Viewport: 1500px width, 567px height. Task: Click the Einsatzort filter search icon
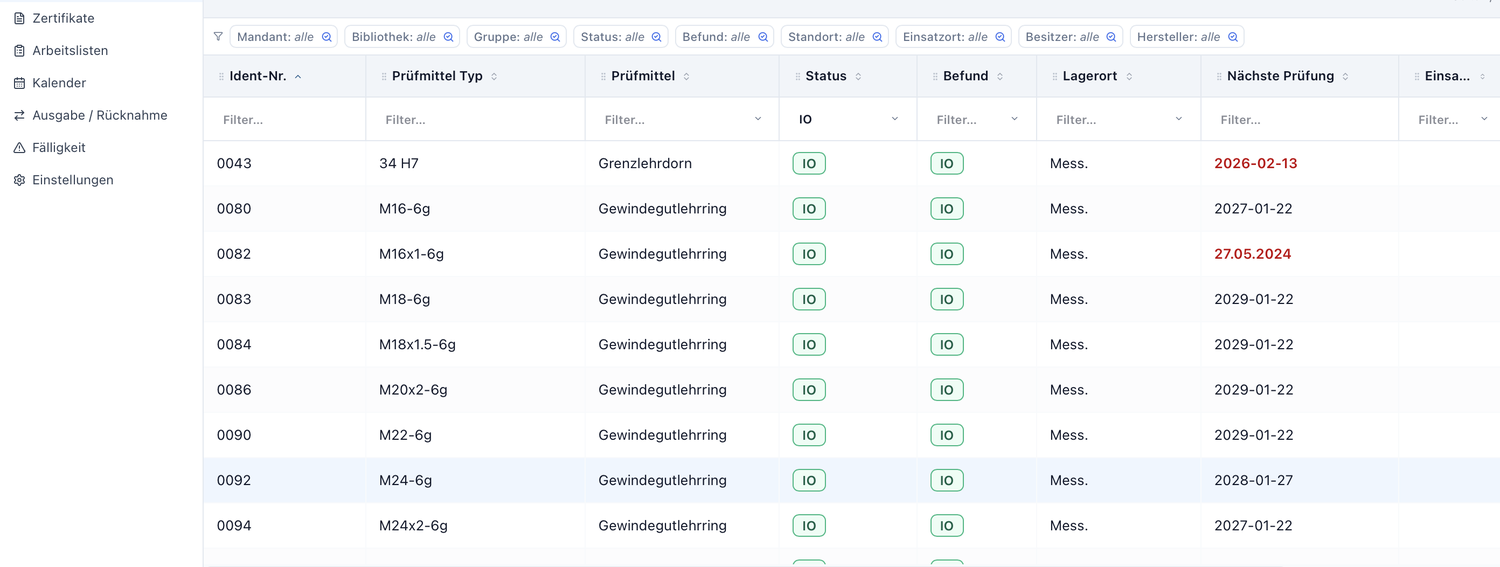click(1000, 37)
